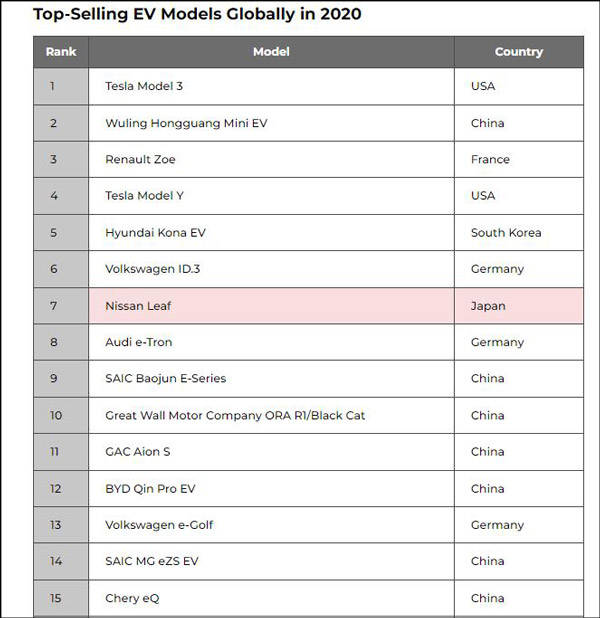Select the Chery eQ model cell
Image resolution: width=600 pixels, height=618 pixels.
coord(132,598)
